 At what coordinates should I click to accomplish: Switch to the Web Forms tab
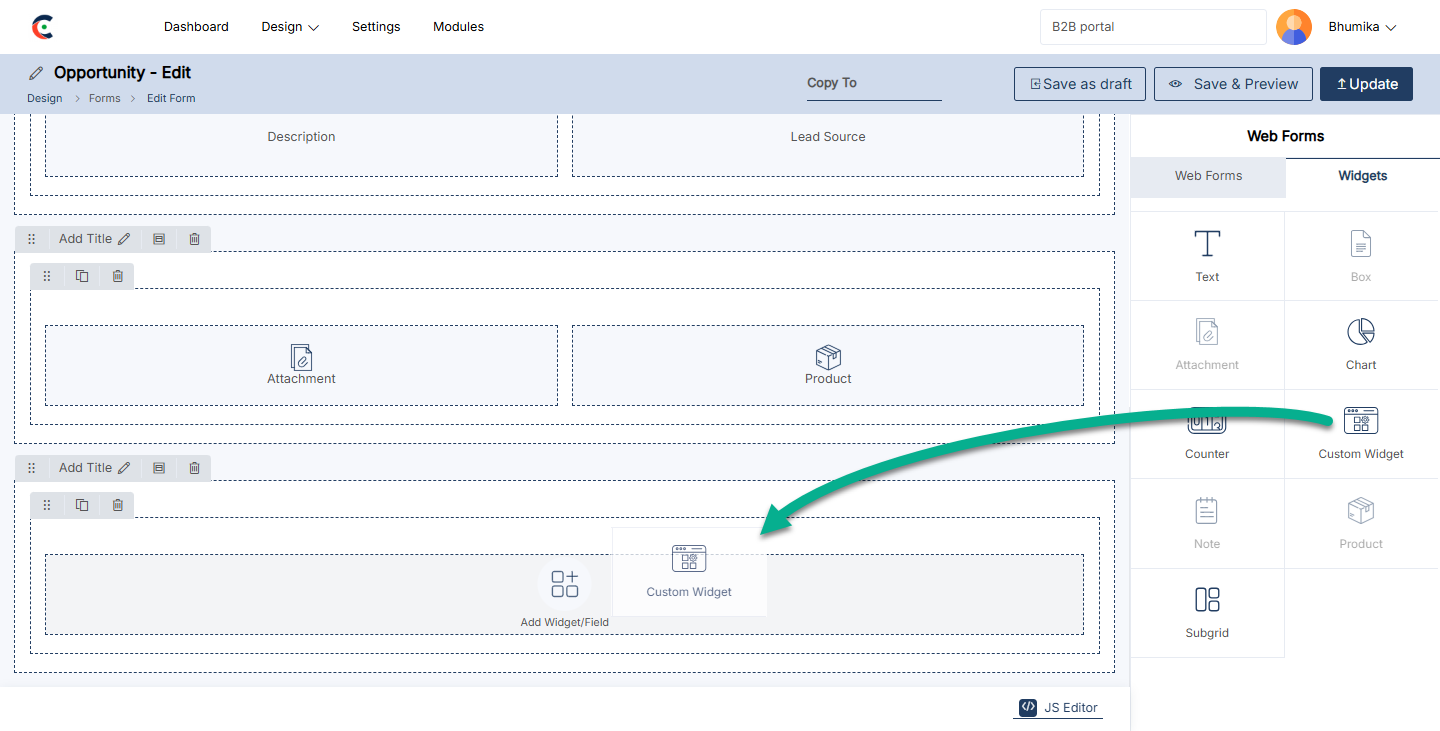point(1208,176)
